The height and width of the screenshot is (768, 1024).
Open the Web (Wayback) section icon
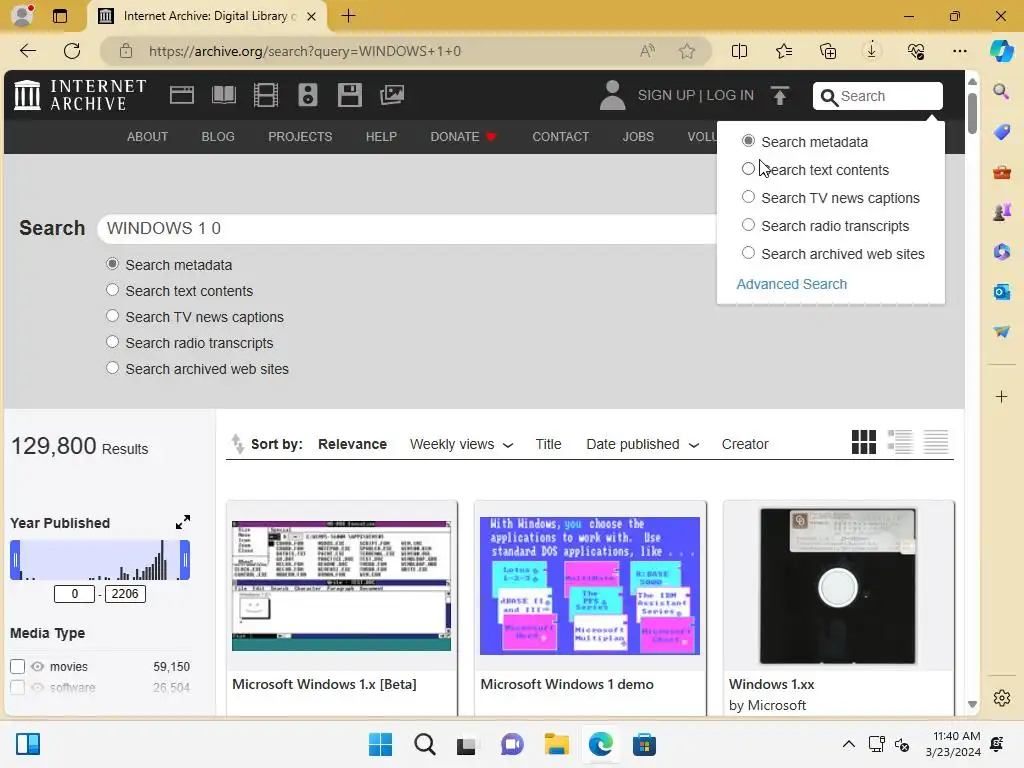182,95
